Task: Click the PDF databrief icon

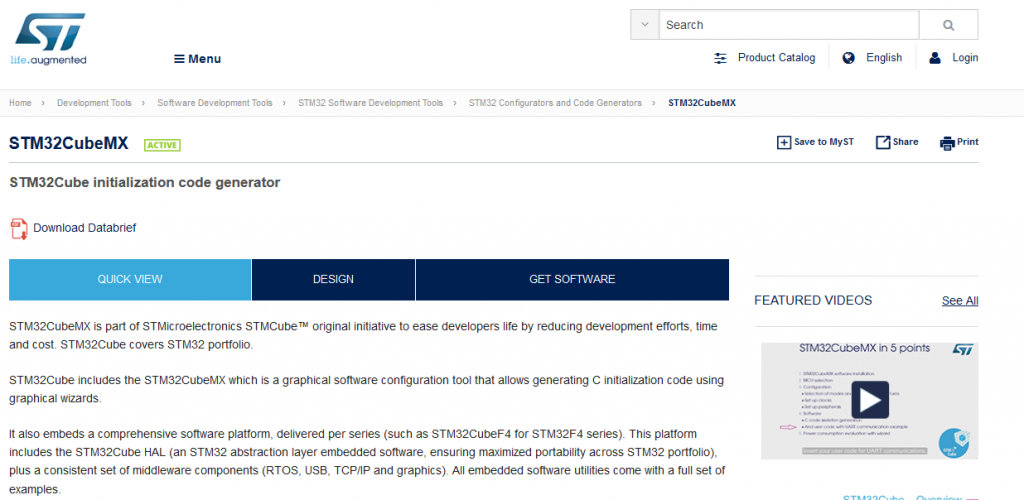Action: coord(19,229)
